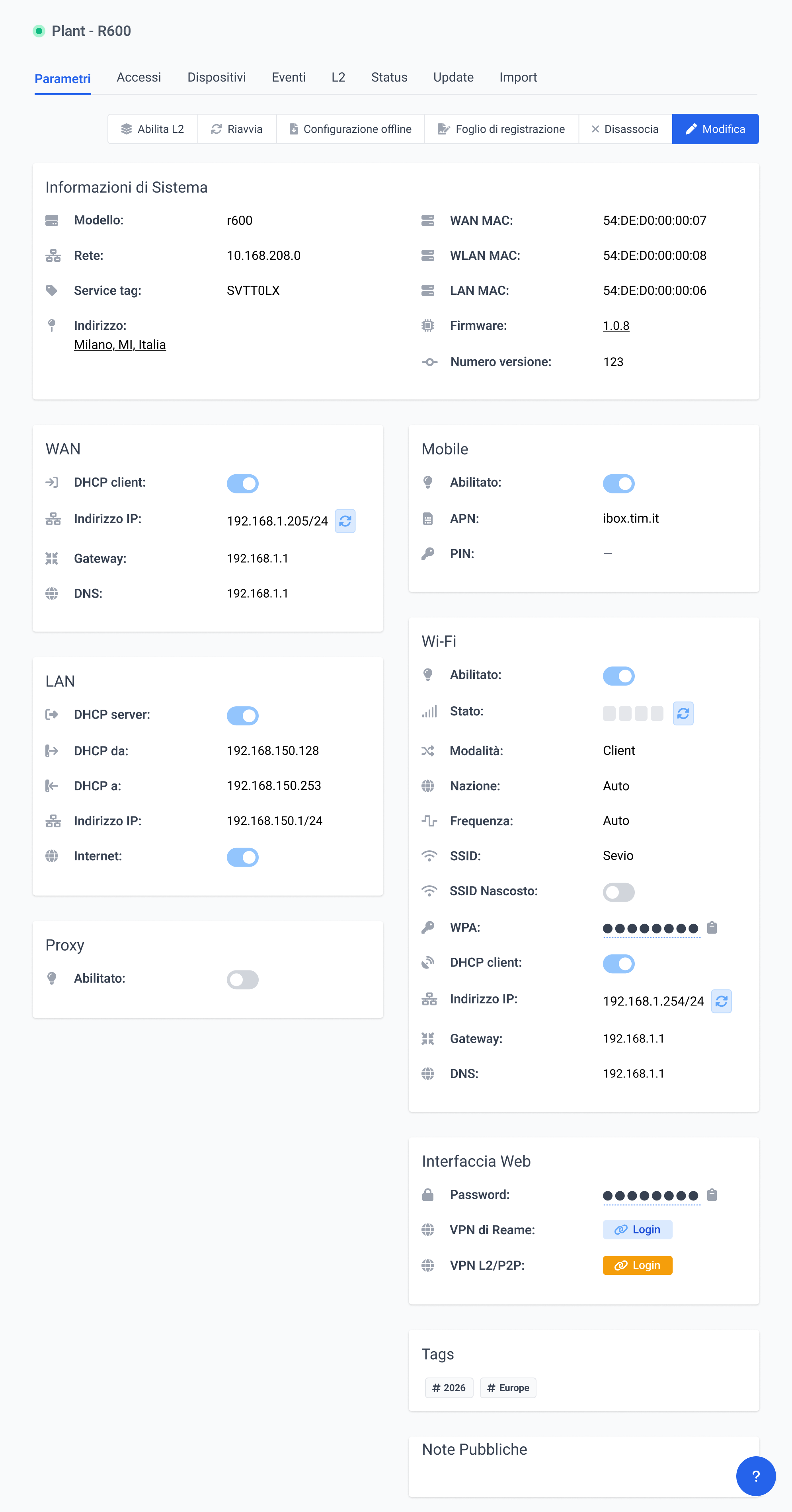792x1512 pixels.
Task: Click the Abilita L2 button
Action: tap(153, 129)
